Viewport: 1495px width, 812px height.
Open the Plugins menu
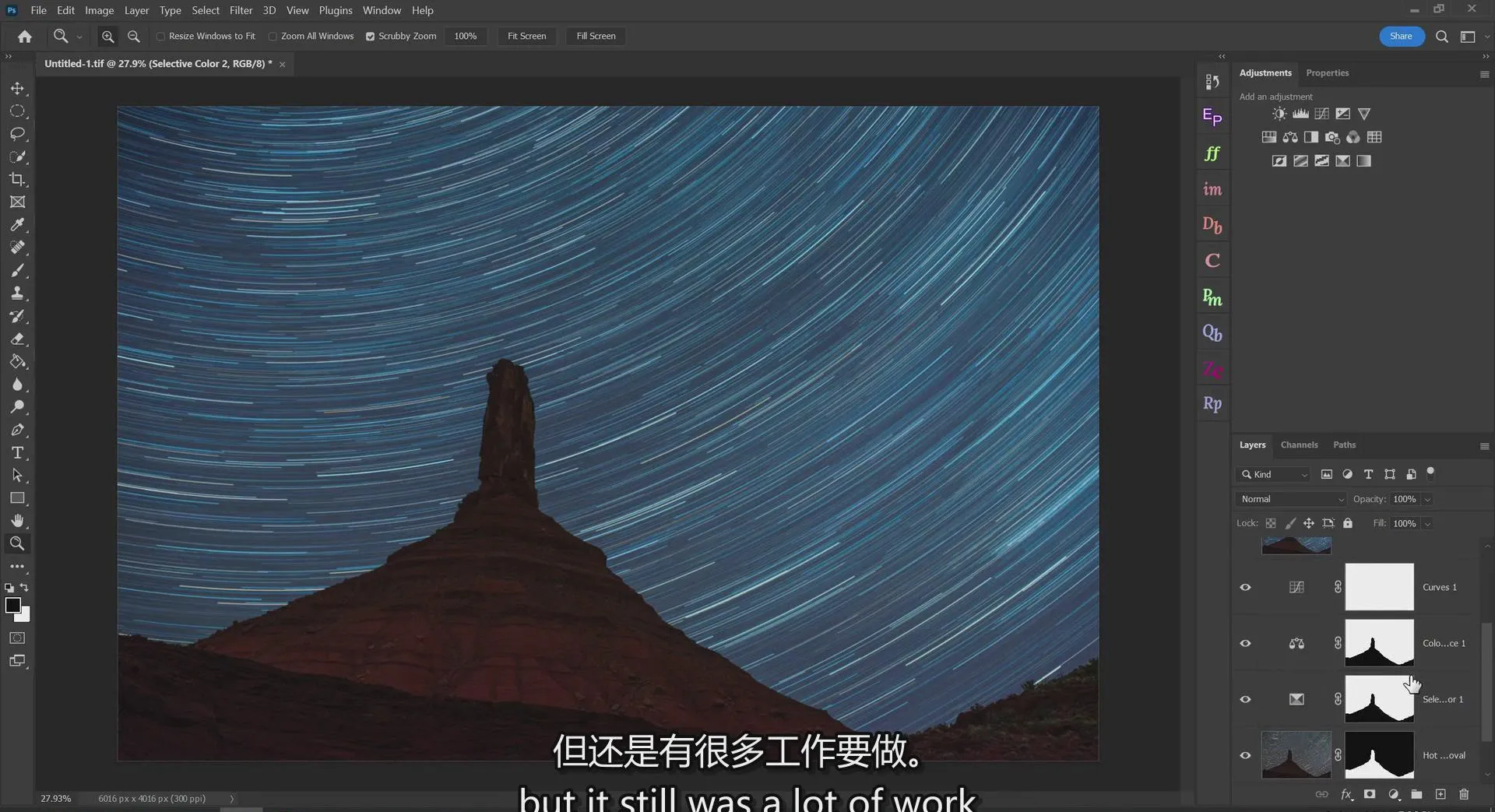[336, 10]
